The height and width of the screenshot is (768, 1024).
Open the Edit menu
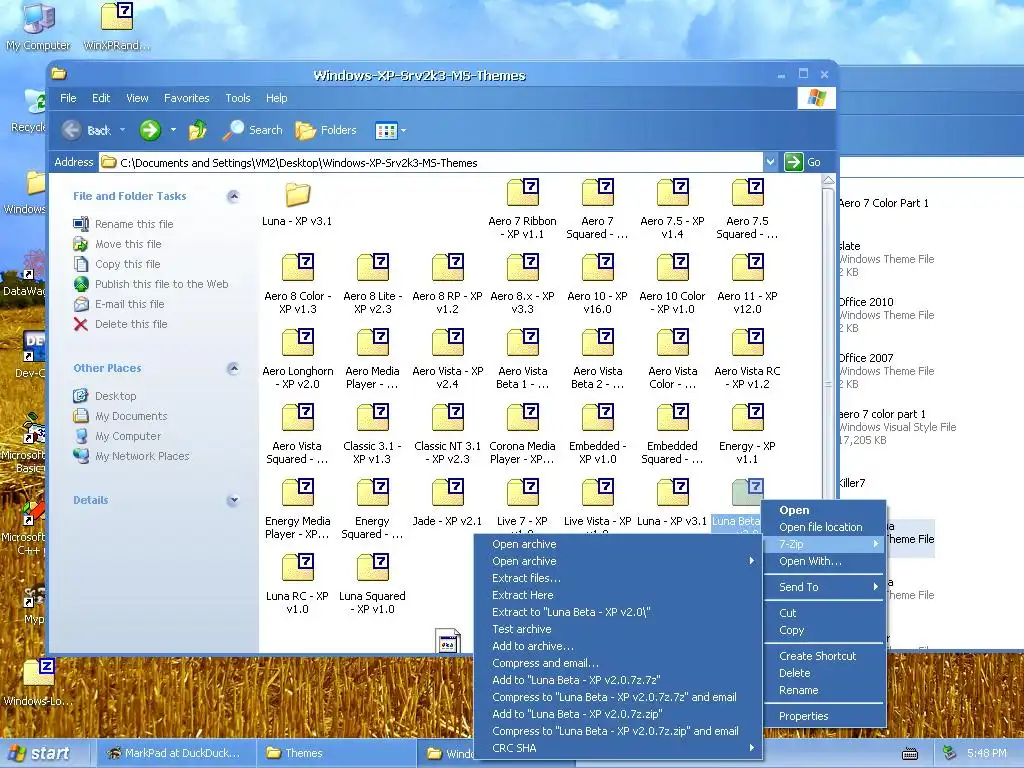click(101, 98)
